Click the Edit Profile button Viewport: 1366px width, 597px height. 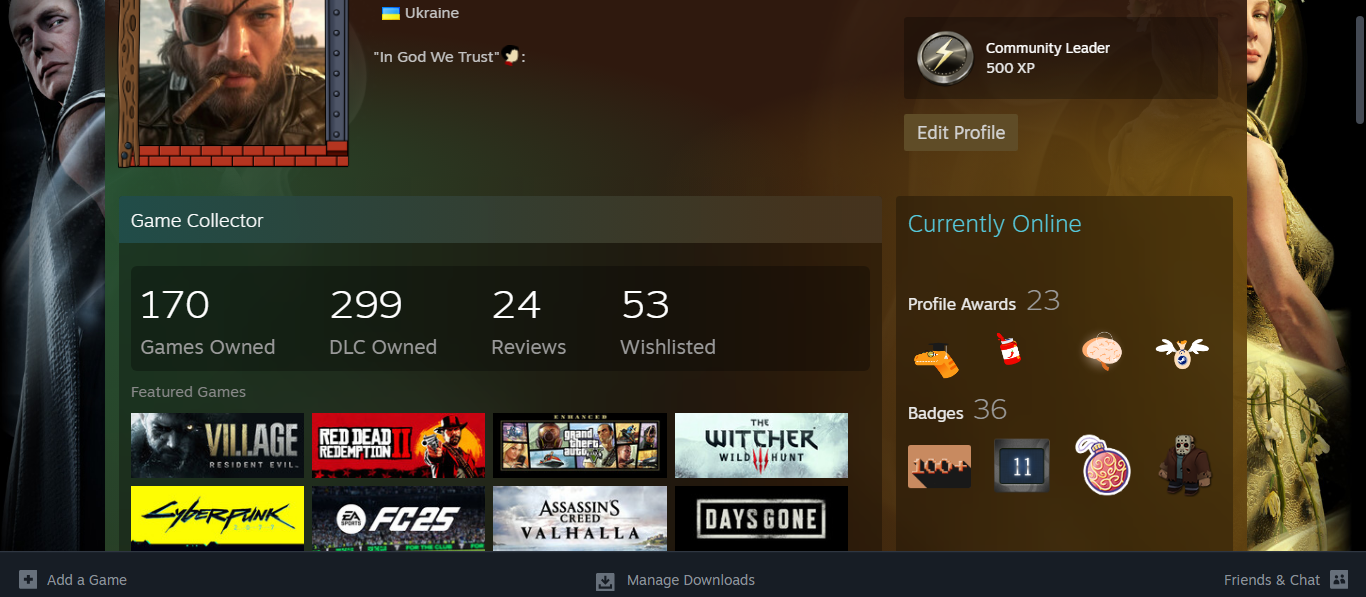[x=961, y=133]
